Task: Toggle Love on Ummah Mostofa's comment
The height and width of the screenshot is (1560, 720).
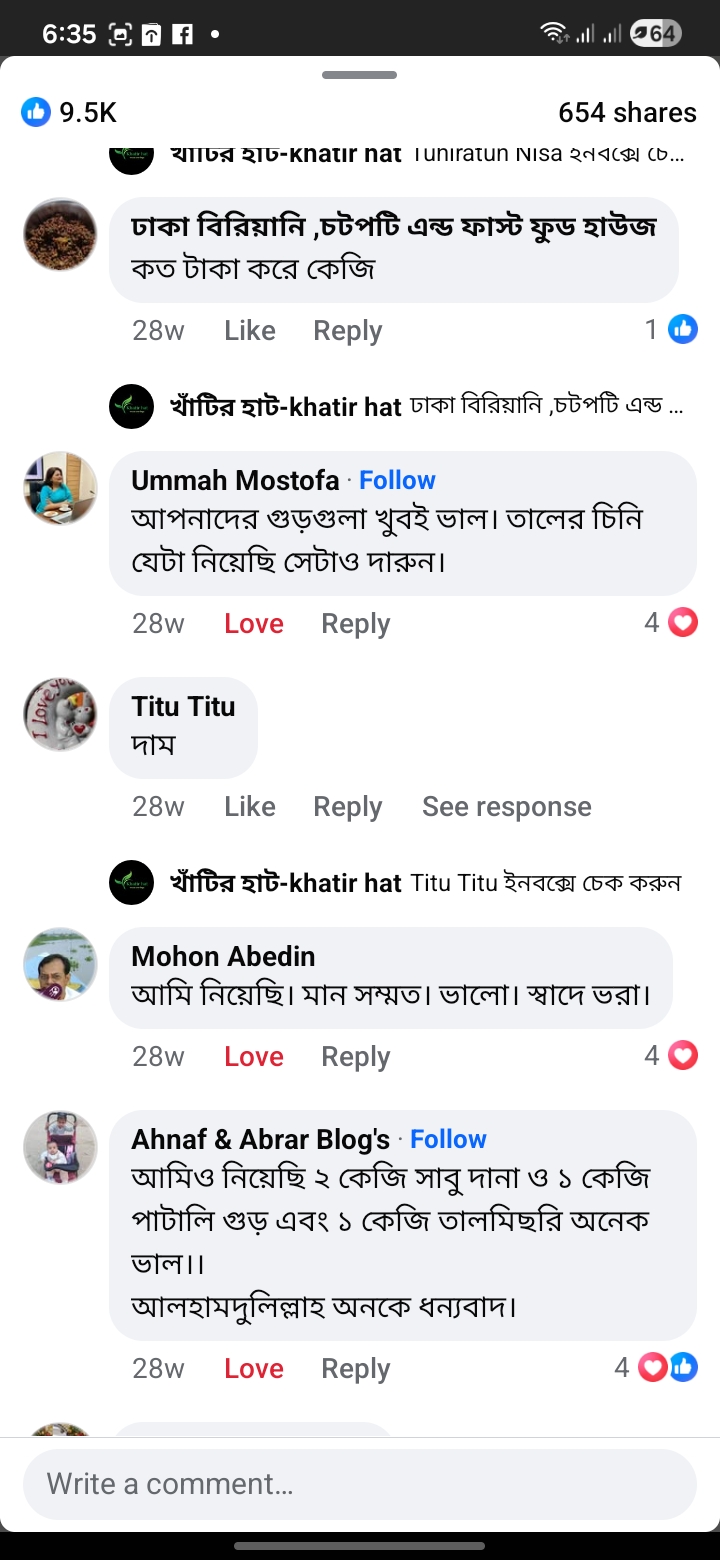Action: 254,624
